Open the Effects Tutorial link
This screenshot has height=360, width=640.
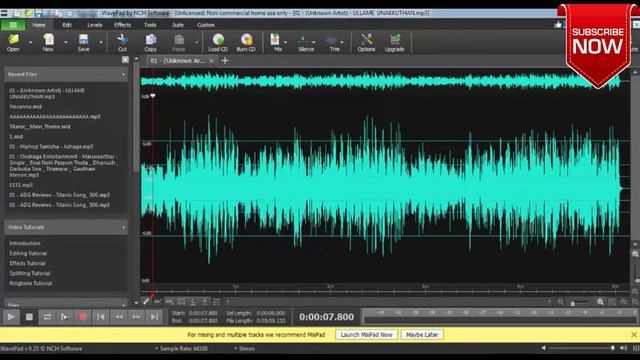click(x=28, y=263)
